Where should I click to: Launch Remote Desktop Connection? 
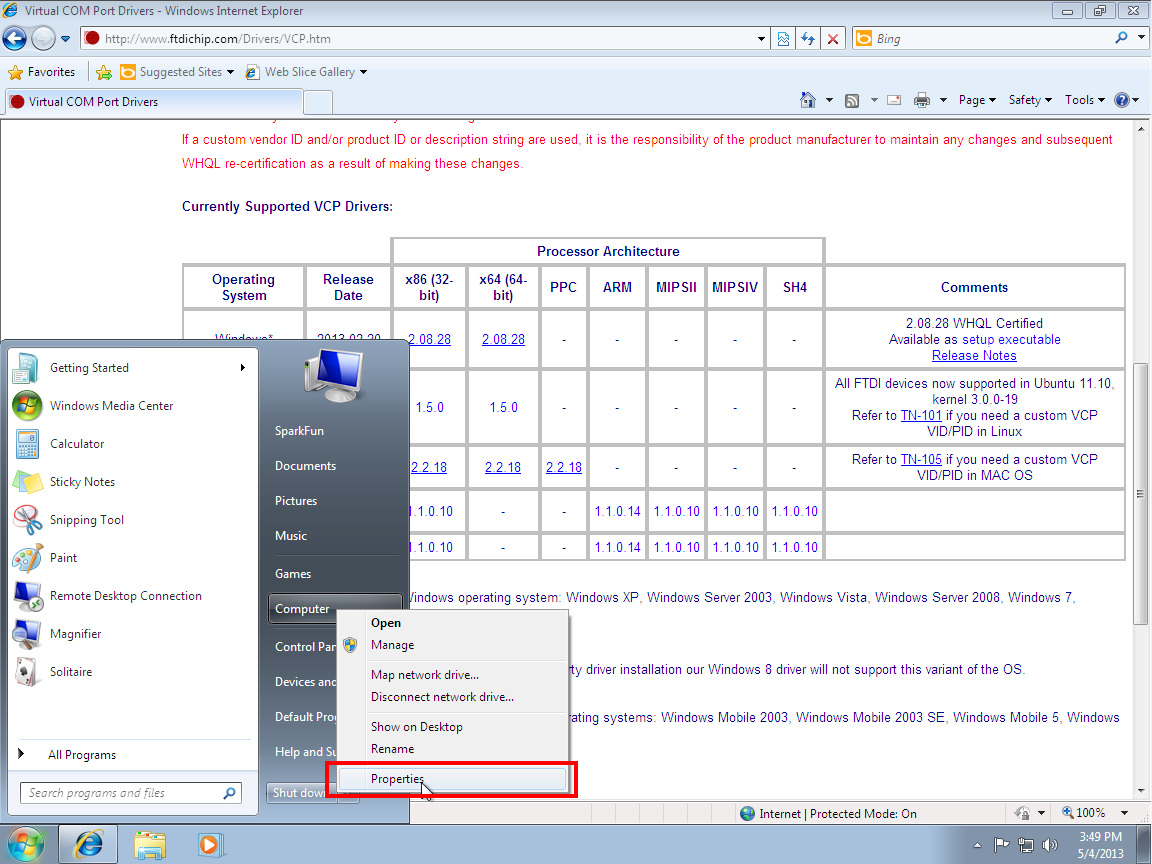coord(131,596)
